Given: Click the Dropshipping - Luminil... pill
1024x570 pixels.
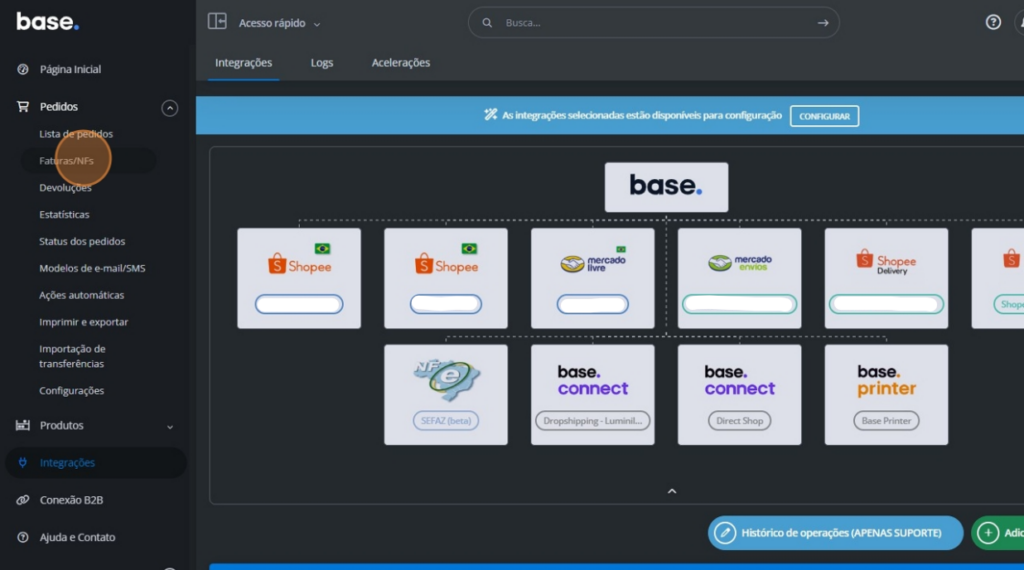Looking at the screenshot, I should [x=592, y=420].
